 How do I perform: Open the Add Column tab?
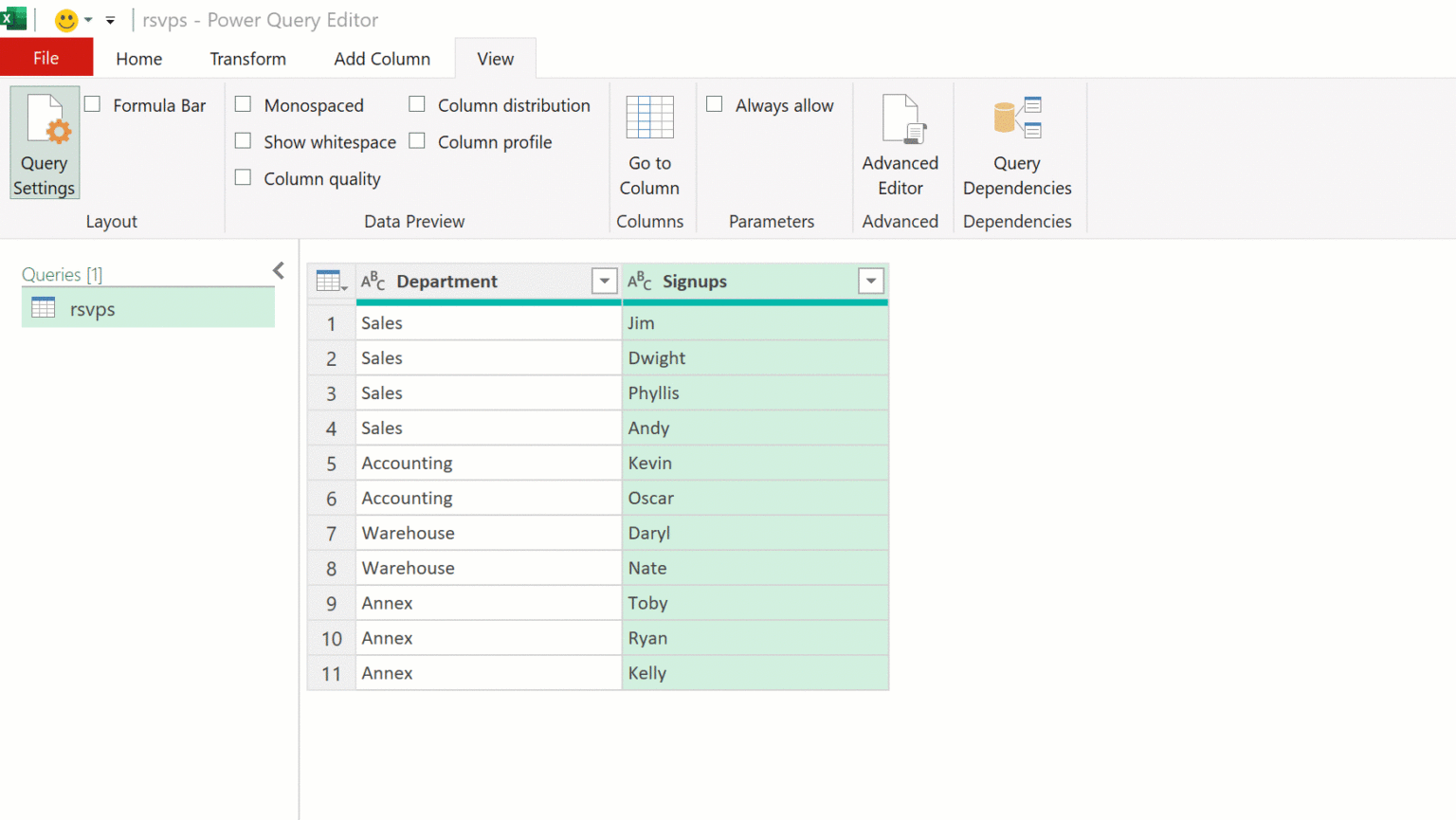[x=381, y=59]
